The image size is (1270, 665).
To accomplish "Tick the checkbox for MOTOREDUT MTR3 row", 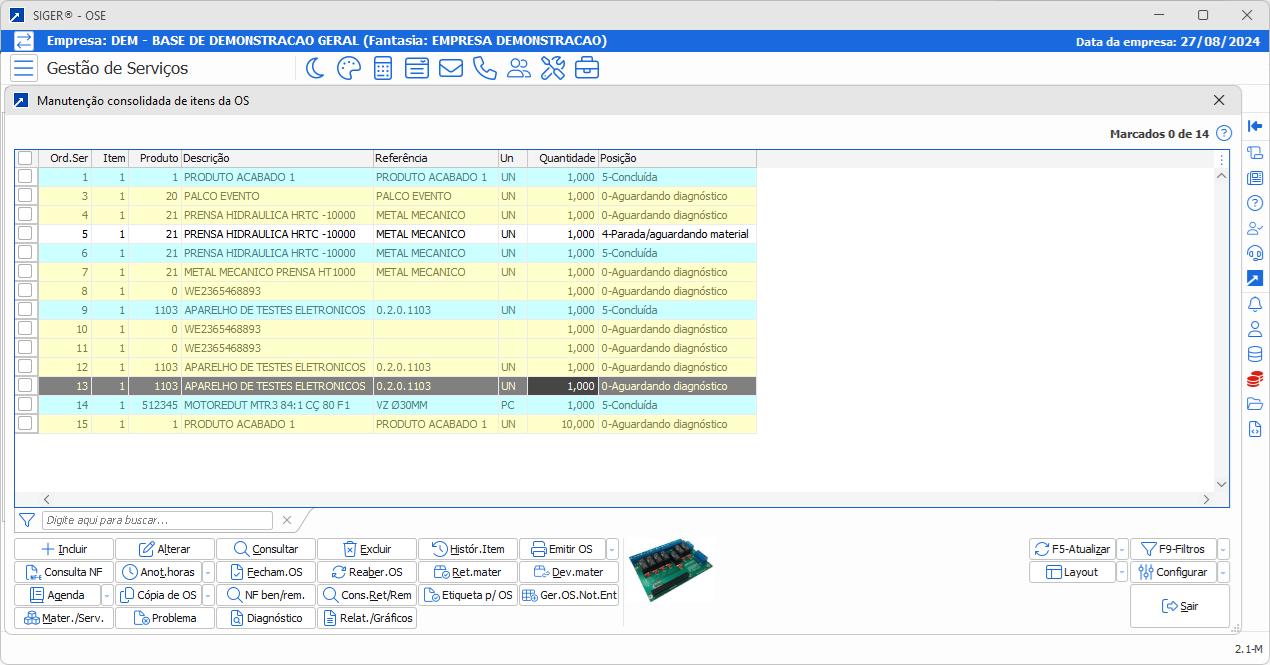I will (x=25, y=405).
